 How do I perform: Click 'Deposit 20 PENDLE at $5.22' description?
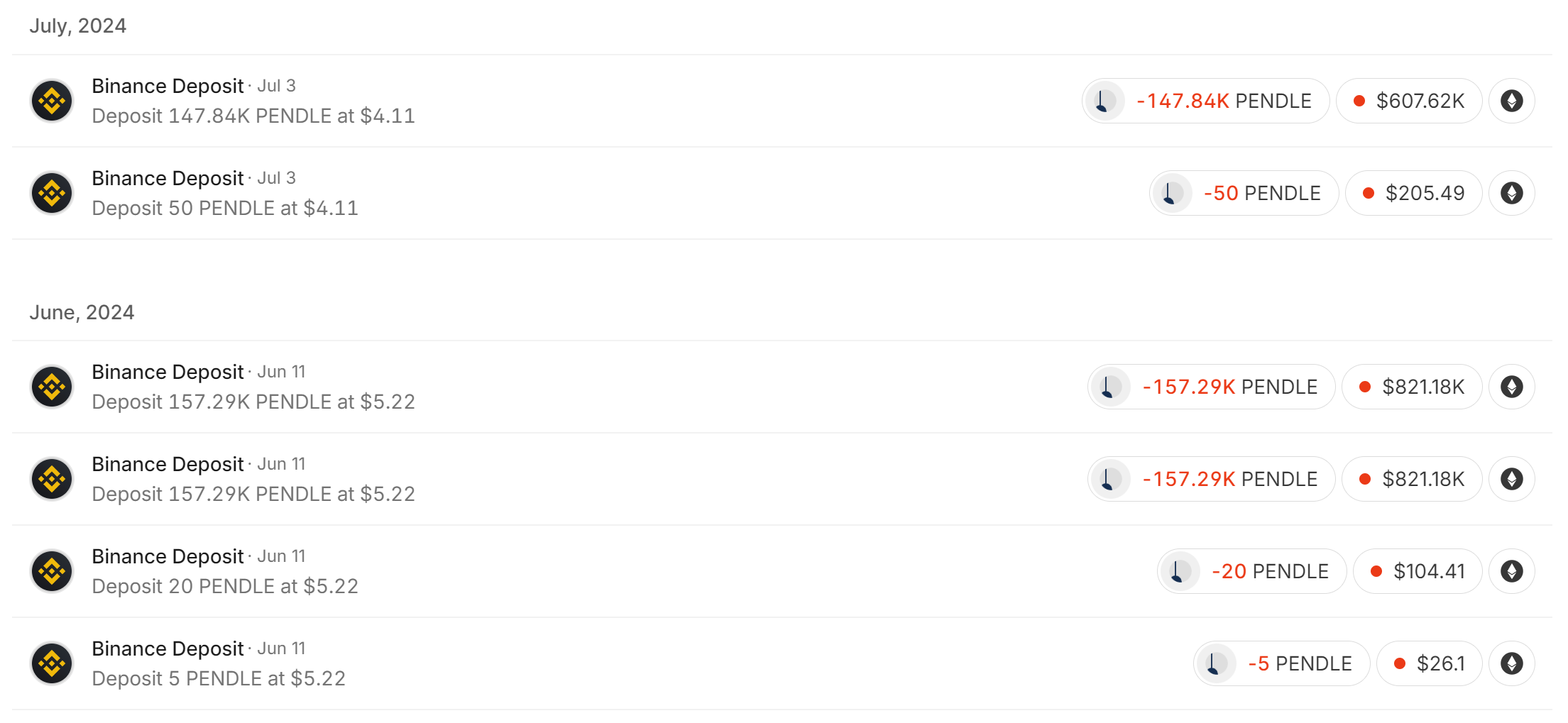[x=225, y=586]
